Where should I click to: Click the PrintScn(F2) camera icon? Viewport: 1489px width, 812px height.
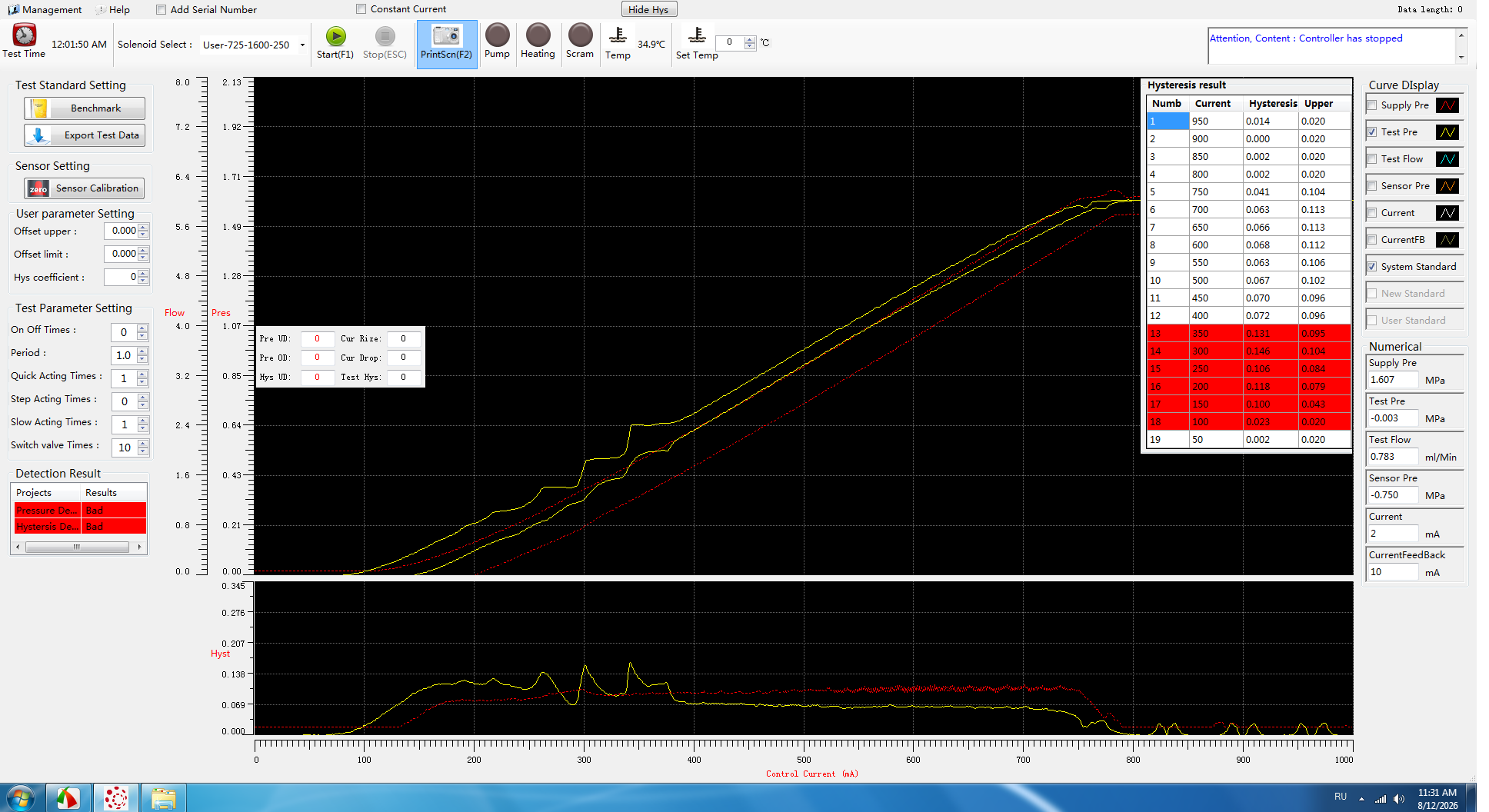pyautogui.click(x=446, y=35)
